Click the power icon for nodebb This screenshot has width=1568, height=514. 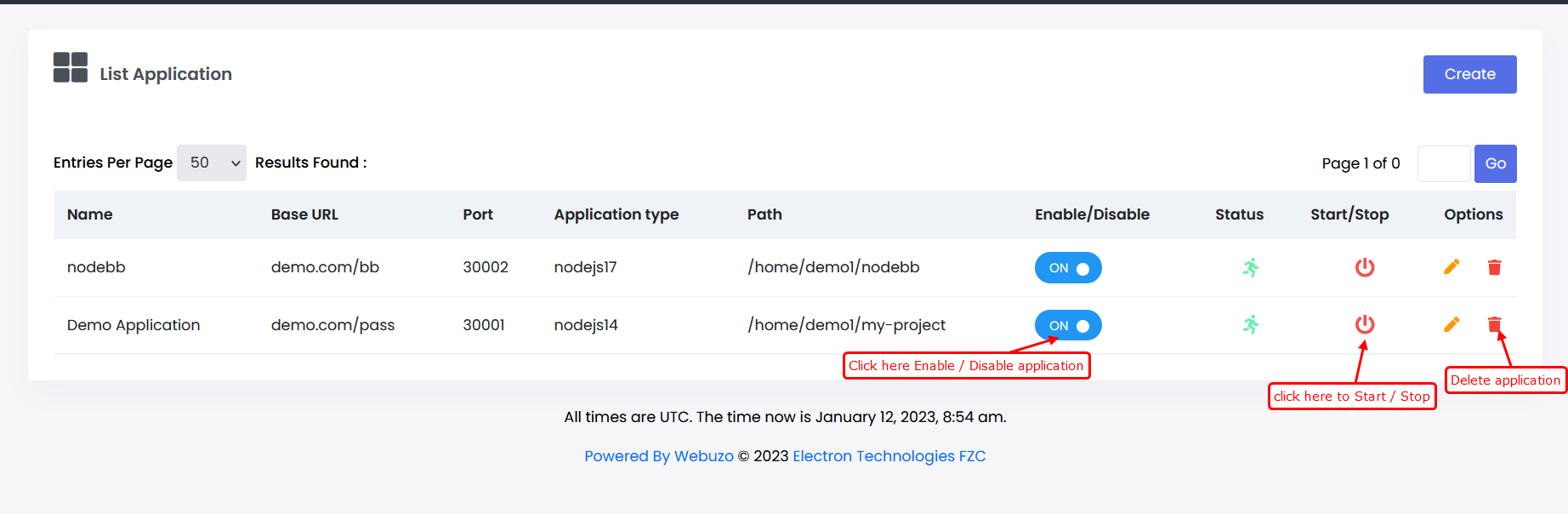pos(1364,267)
